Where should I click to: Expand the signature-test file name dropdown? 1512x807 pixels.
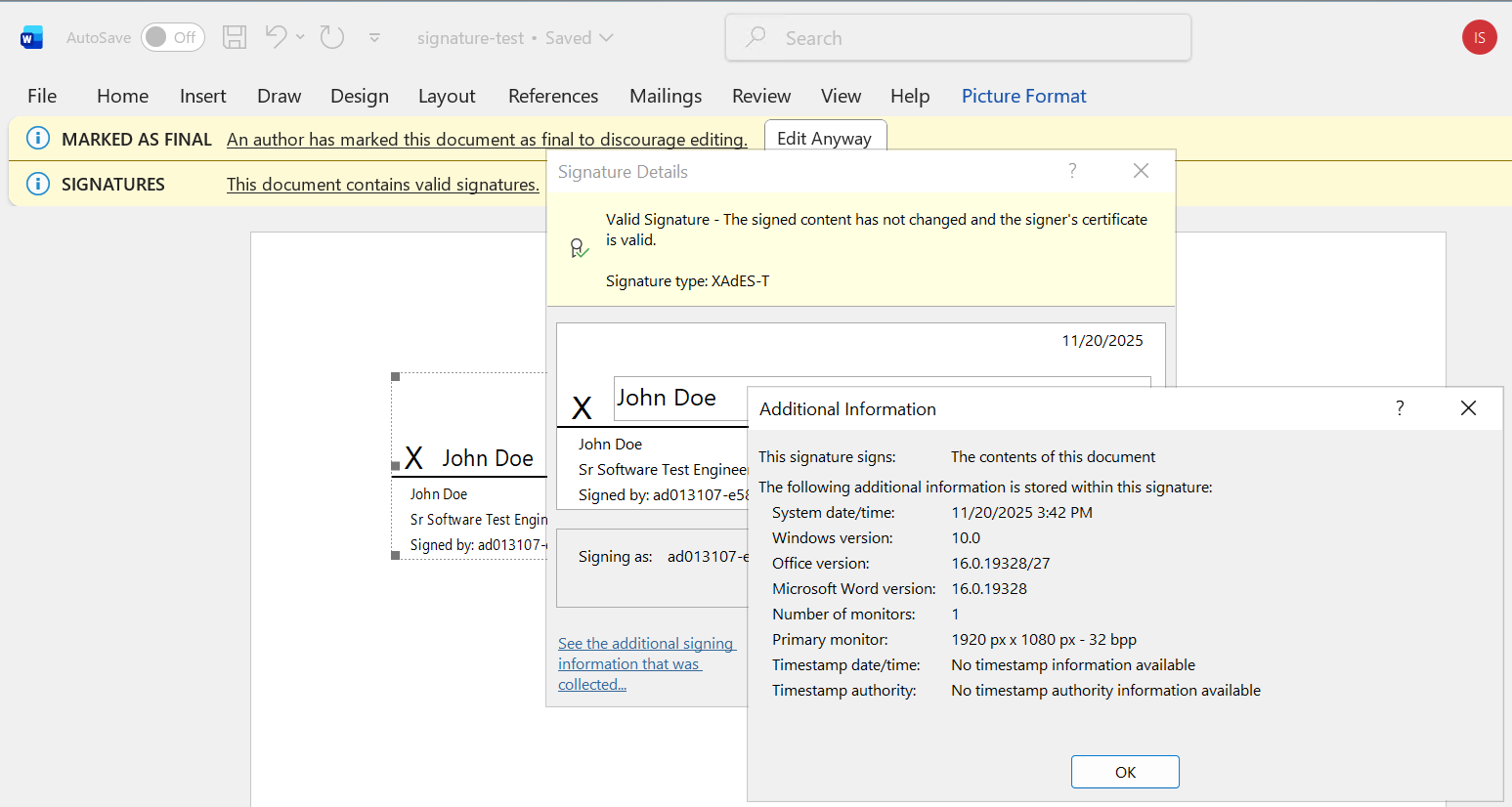[x=606, y=38]
